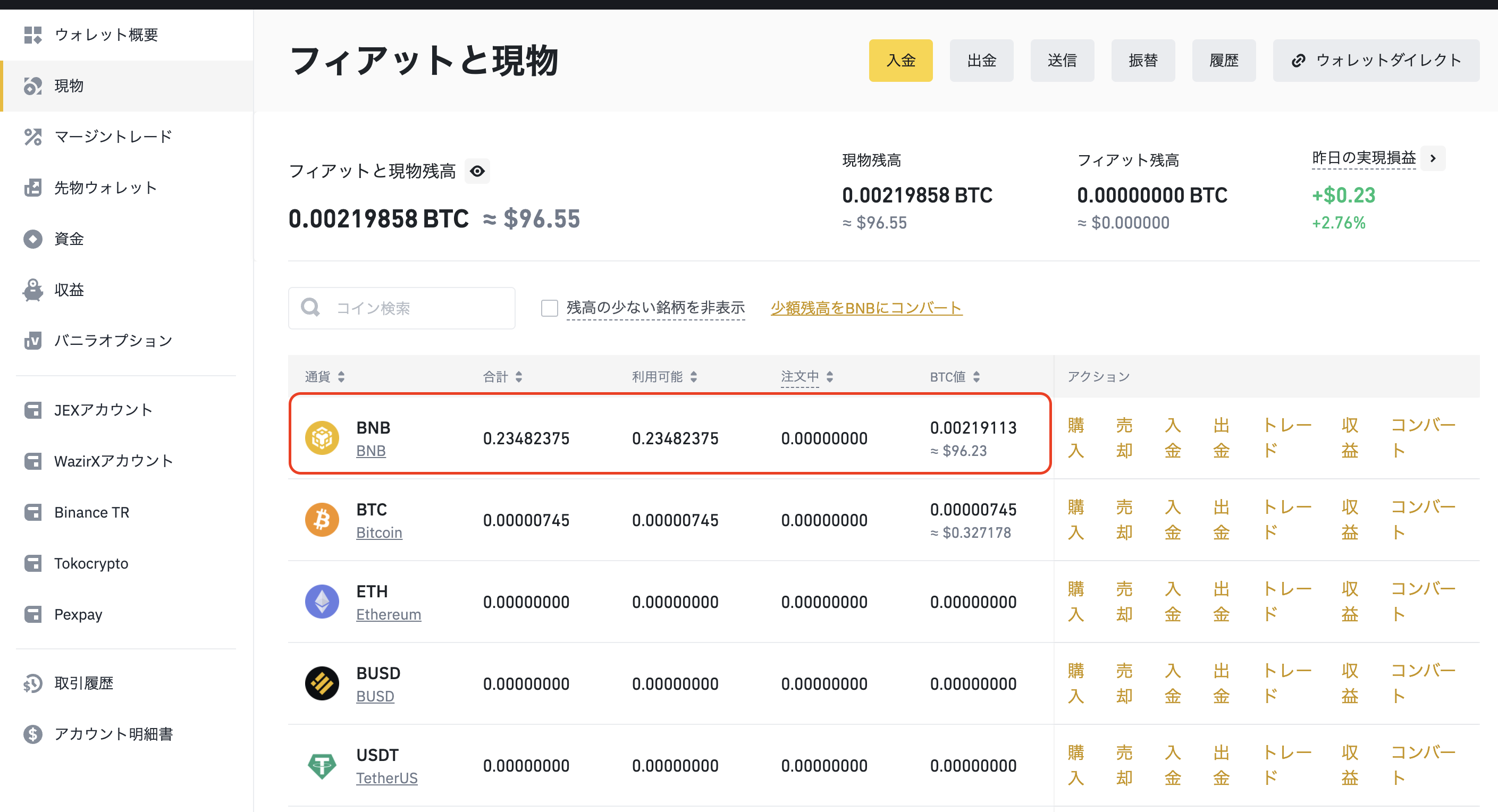
Task: Click the Ethereum name link
Action: (389, 615)
